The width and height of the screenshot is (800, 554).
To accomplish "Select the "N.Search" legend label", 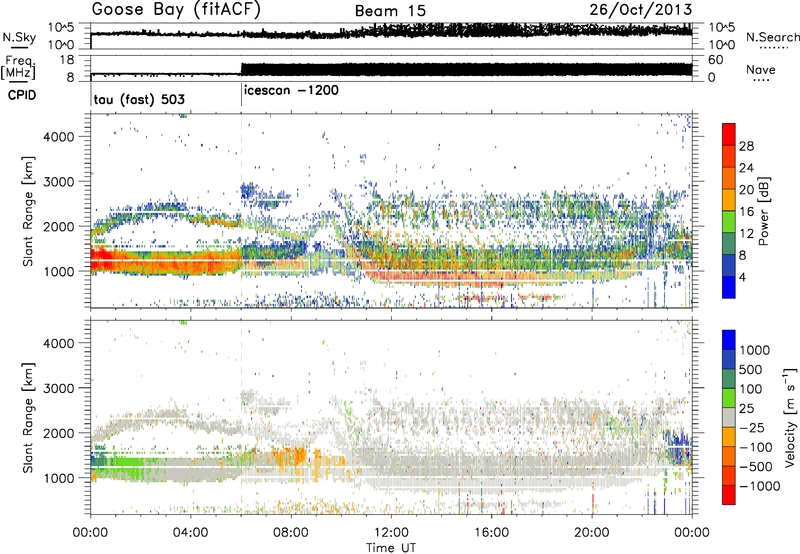I will coord(773,37).
